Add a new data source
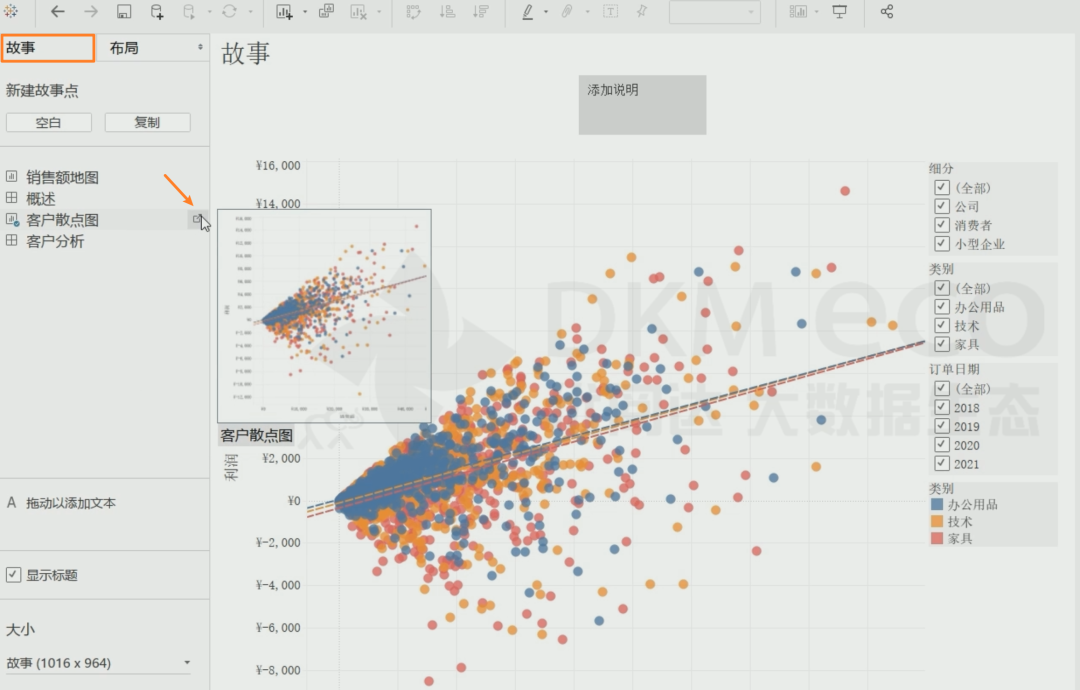The height and width of the screenshot is (690, 1080). click(x=157, y=12)
